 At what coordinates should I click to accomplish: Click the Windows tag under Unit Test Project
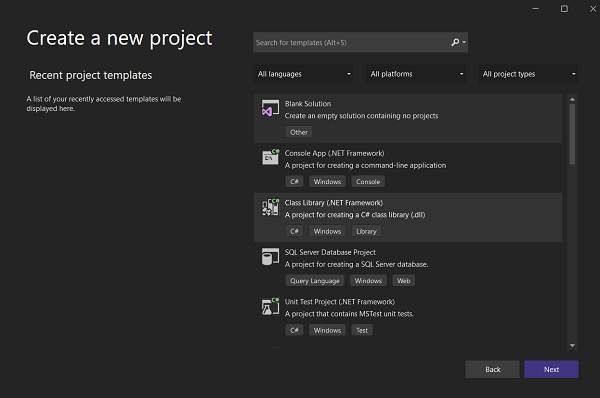327,330
